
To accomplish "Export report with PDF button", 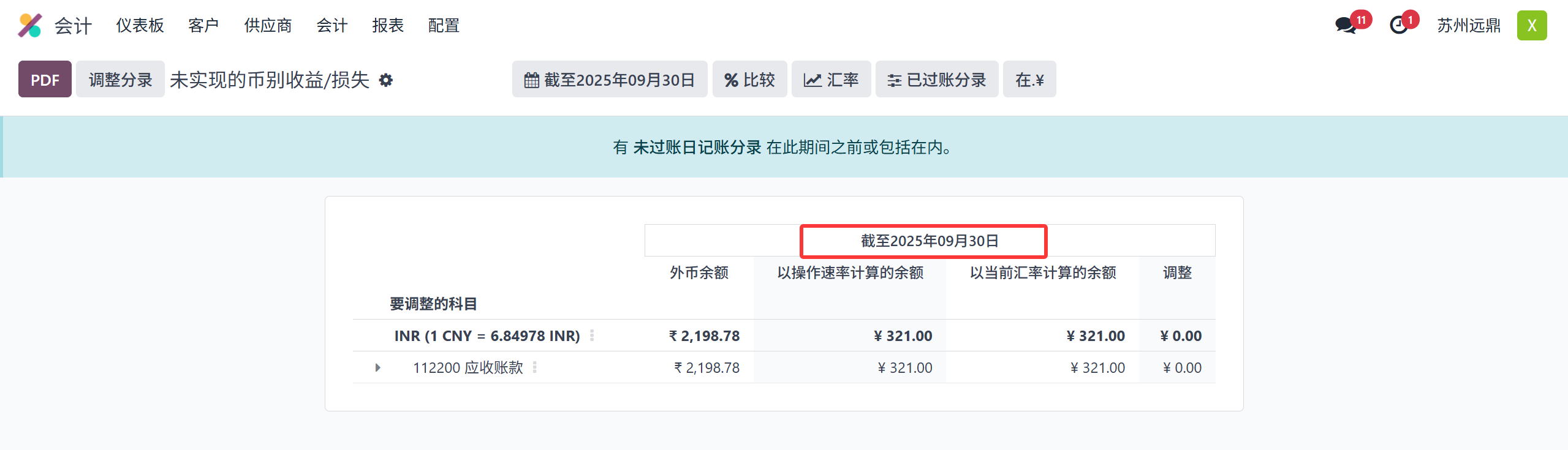I will [45, 79].
